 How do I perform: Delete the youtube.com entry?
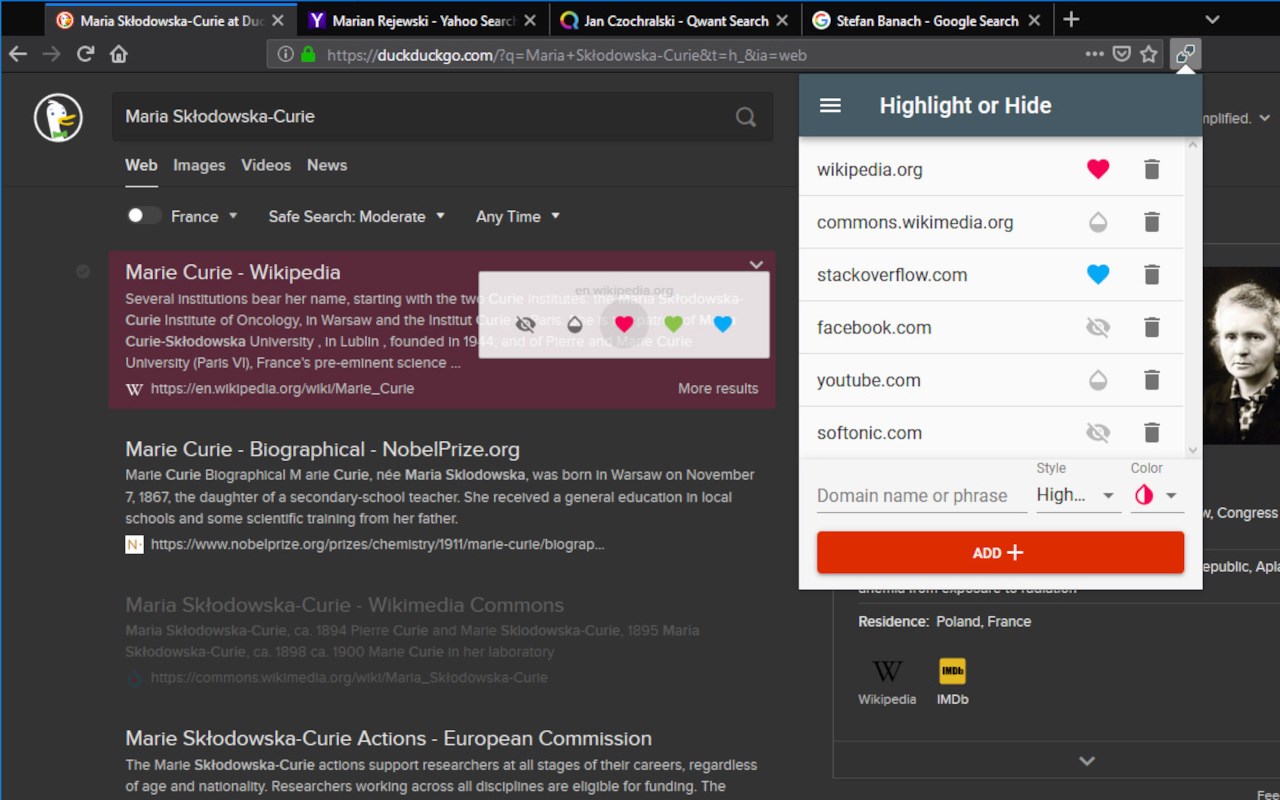1152,380
